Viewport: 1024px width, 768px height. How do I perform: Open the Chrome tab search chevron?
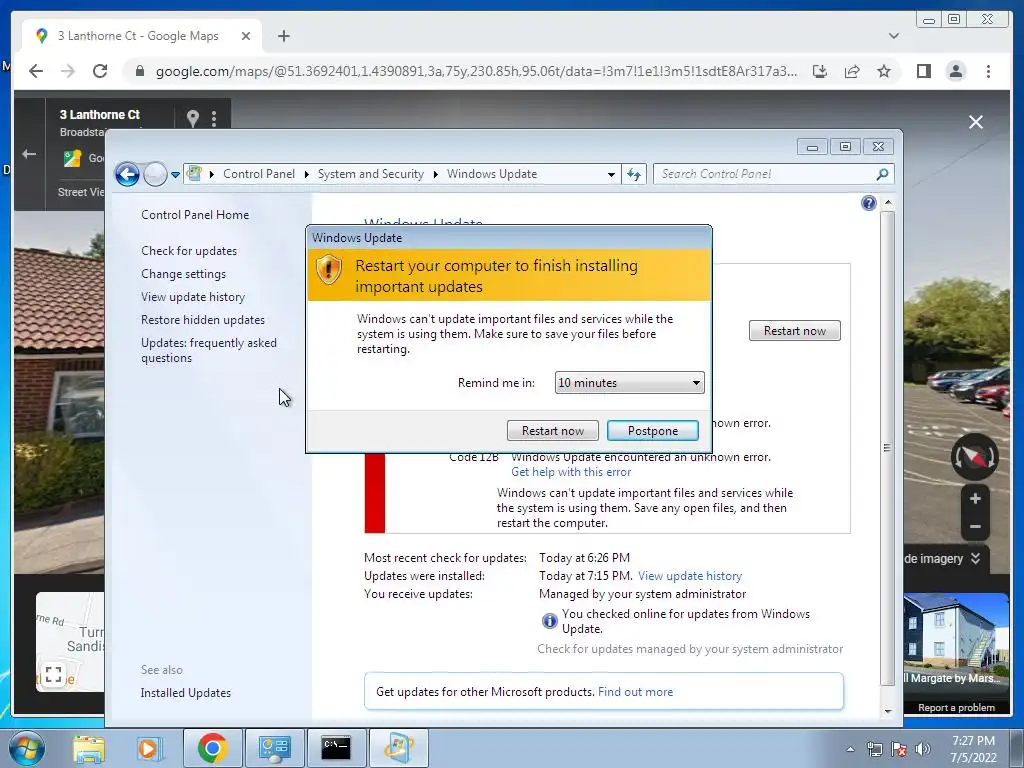click(893, 36)
